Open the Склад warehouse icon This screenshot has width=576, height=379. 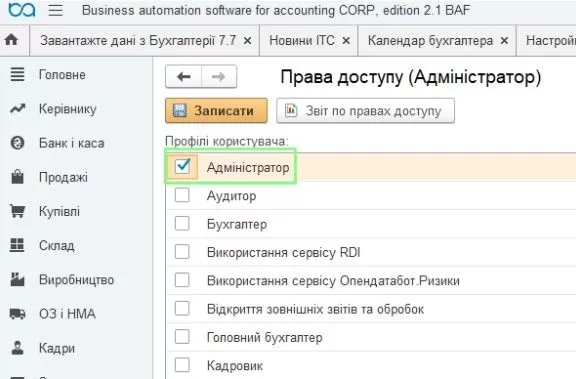click(17, 245)
